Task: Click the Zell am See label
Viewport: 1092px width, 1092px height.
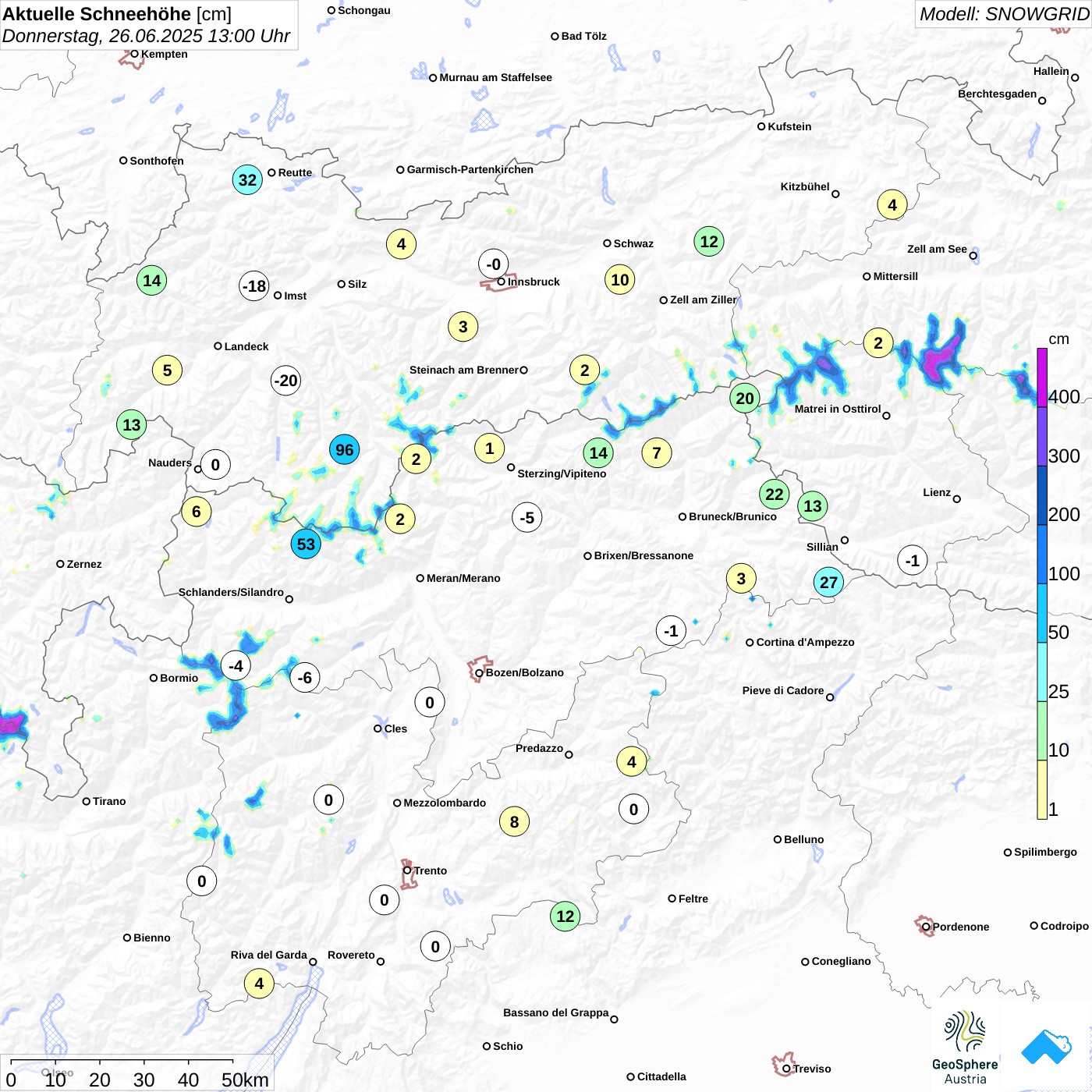Action: coord(937,250)
